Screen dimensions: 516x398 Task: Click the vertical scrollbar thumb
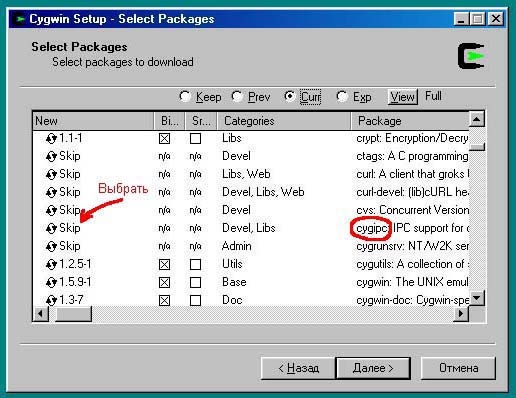(477, 147)
